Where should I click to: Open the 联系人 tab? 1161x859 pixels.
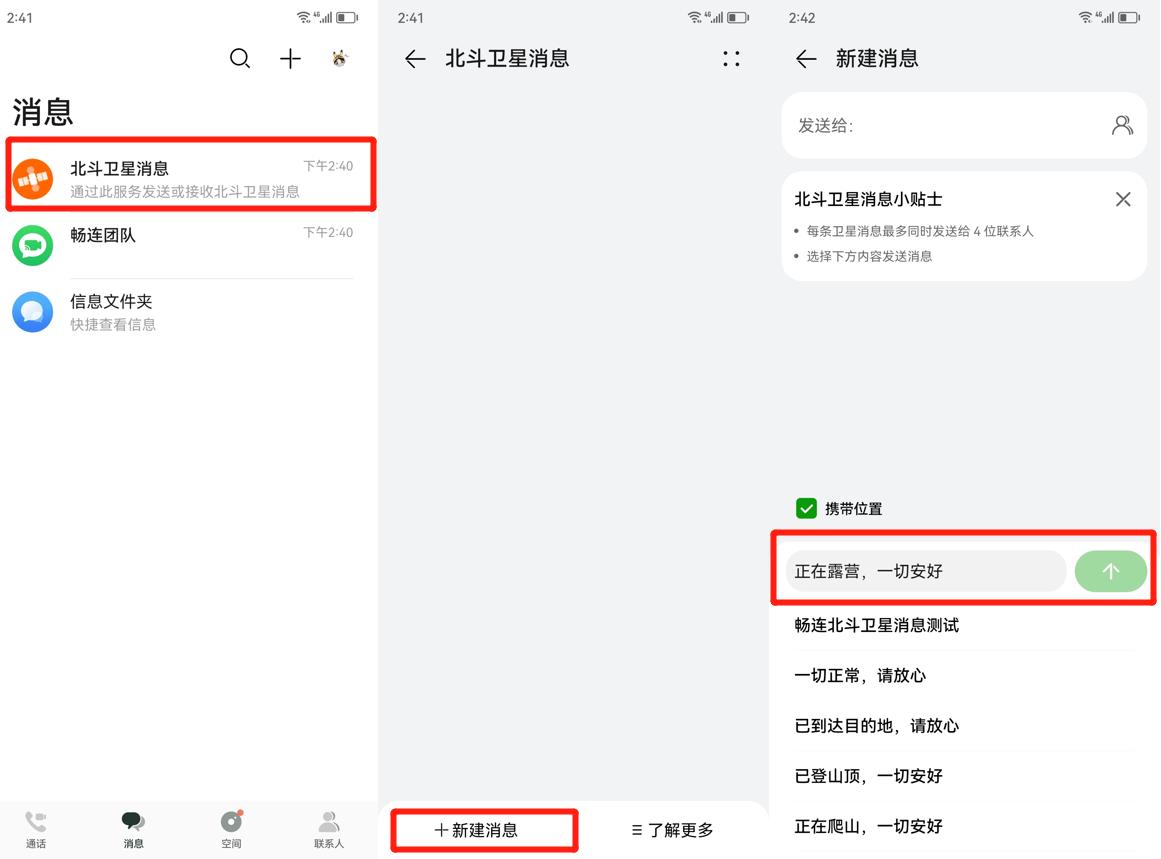328,829
